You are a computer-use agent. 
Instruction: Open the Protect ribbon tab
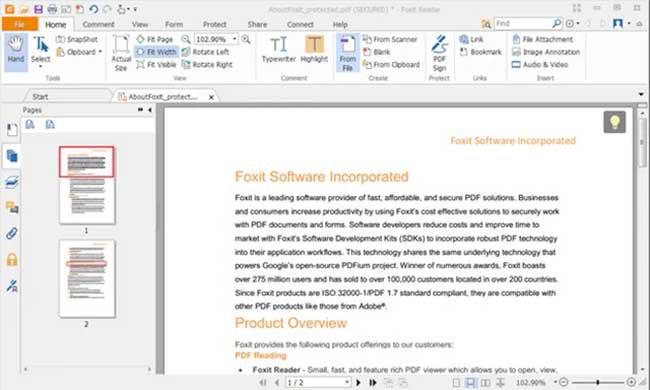click(x=214, y=24)
